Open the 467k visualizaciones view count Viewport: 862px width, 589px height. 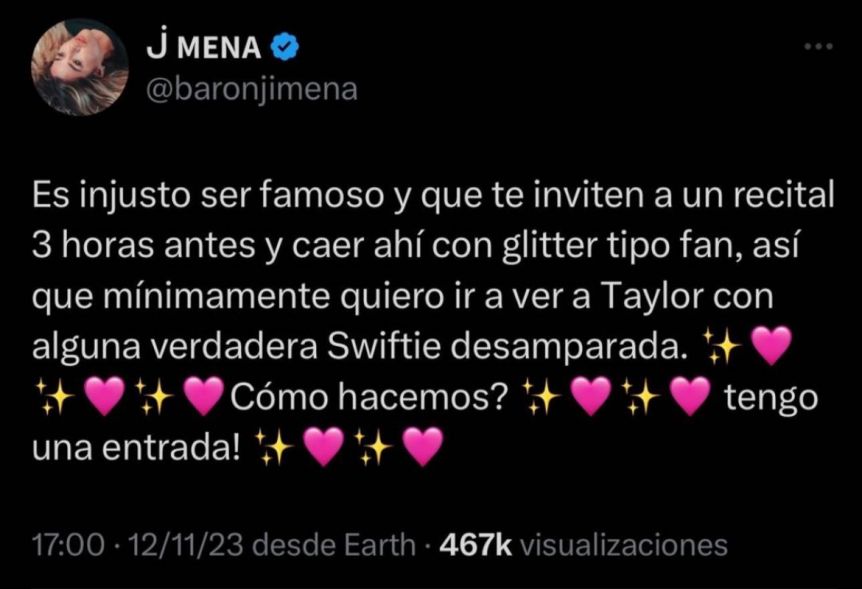click(583, 545)
